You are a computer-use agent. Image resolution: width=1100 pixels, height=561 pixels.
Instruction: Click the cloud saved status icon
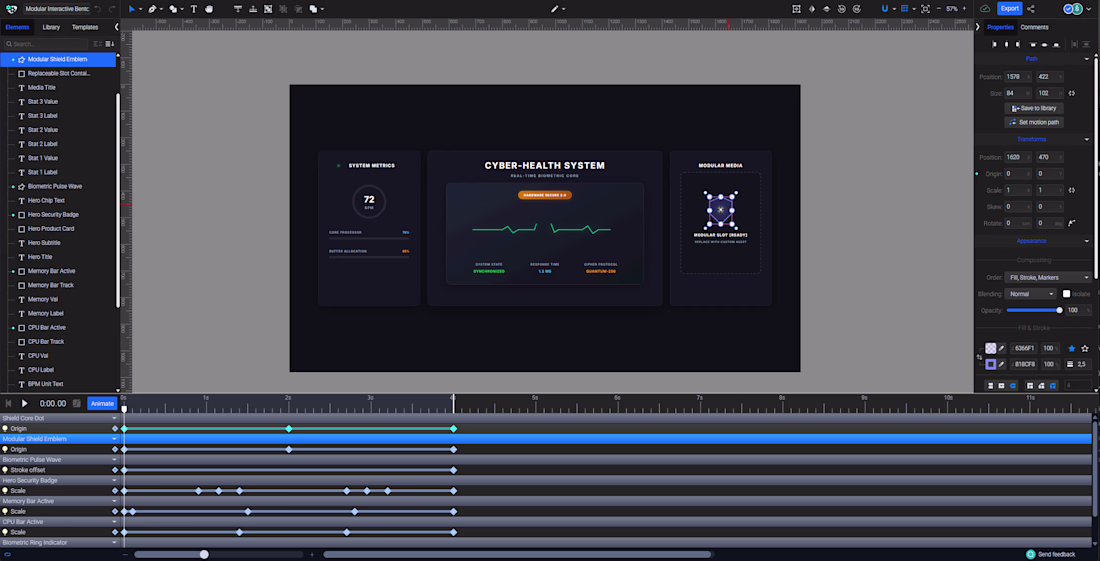coord(985,9)
